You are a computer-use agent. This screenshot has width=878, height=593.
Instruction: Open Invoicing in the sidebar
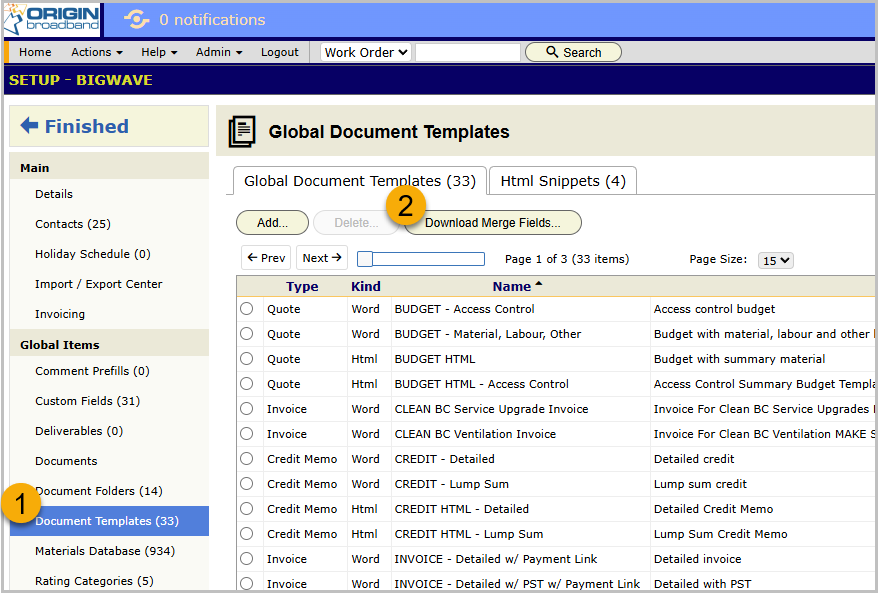tap(60, 314)
